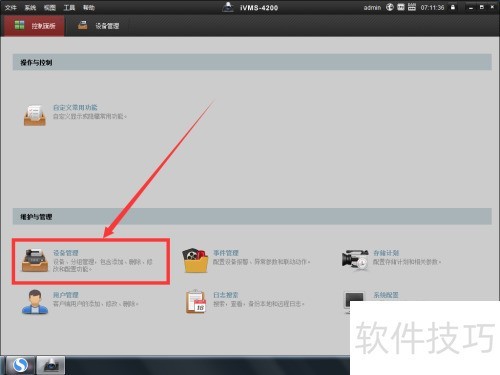Open the 日志搜索 clipboard calendar icon
The width and height of the screenshot is (500, 375).
pos(196,302)
